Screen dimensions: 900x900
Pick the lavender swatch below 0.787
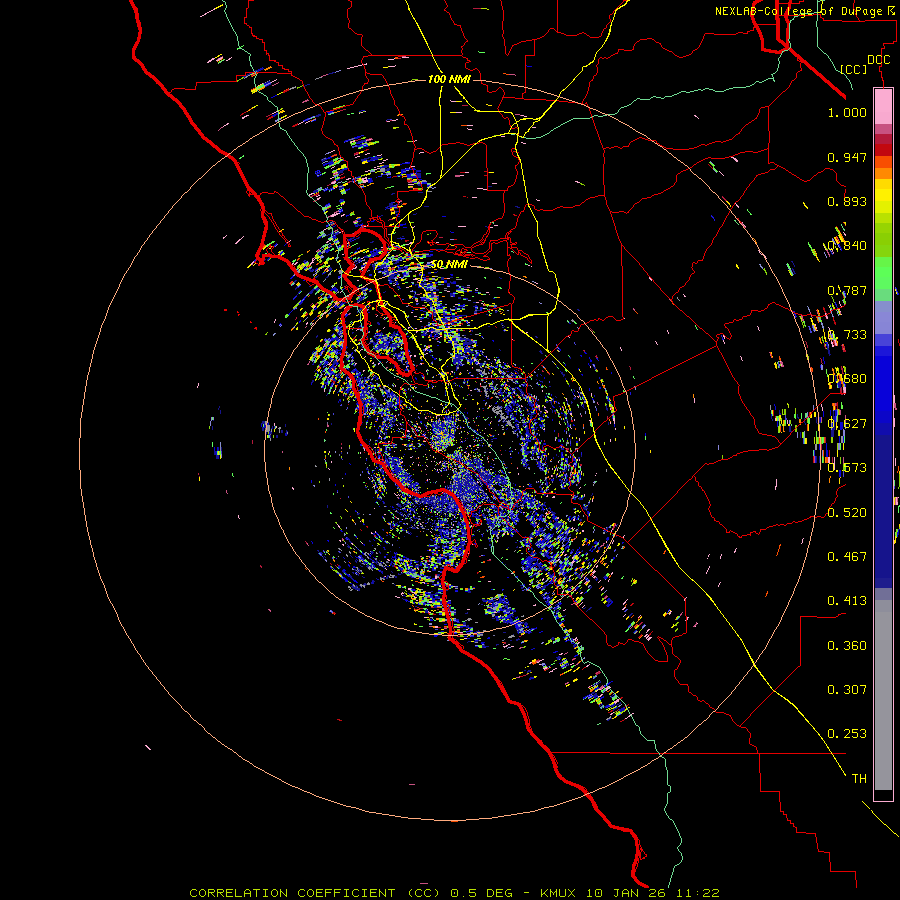point(883,317)
